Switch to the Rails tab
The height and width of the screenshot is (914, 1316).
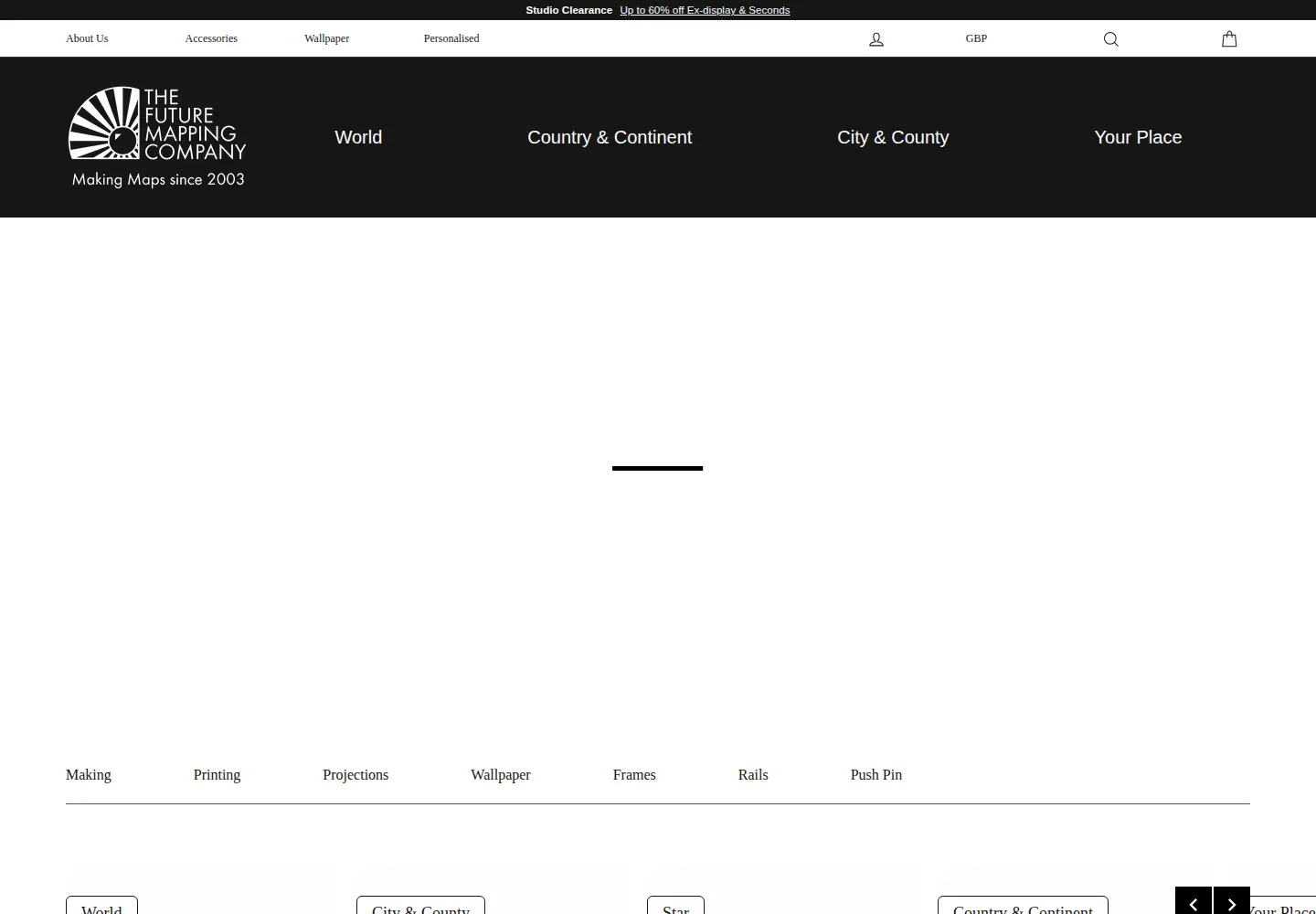(753, 775)
